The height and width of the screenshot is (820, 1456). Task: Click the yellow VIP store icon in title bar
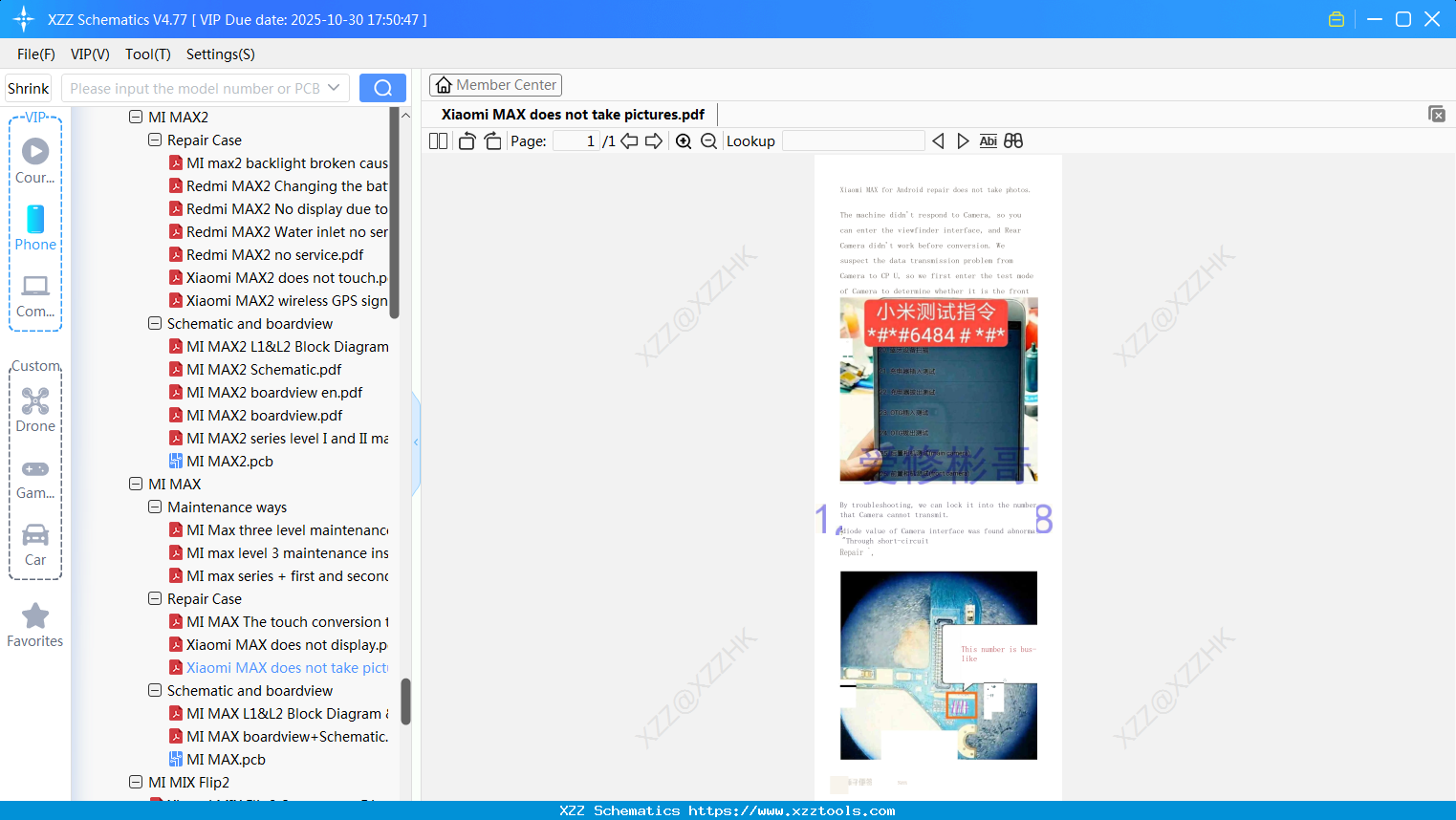click(1336, 19)
